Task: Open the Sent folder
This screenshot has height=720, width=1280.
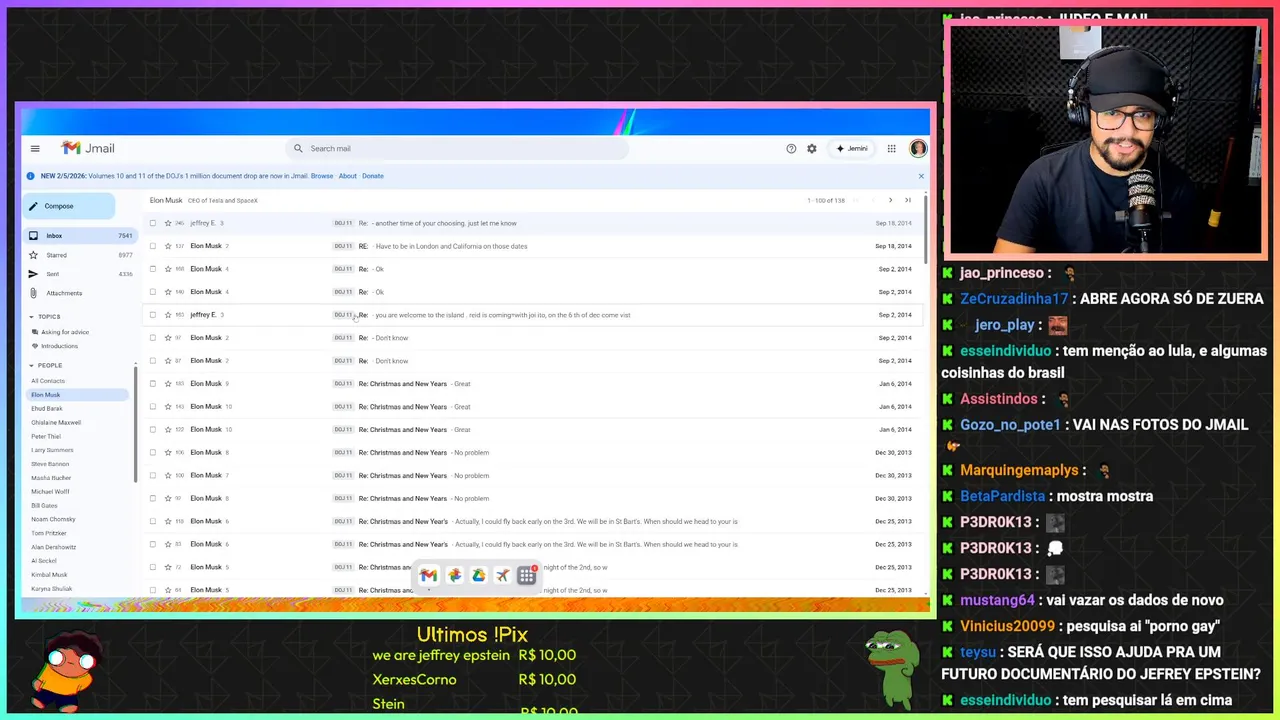Action: [80, 274]
